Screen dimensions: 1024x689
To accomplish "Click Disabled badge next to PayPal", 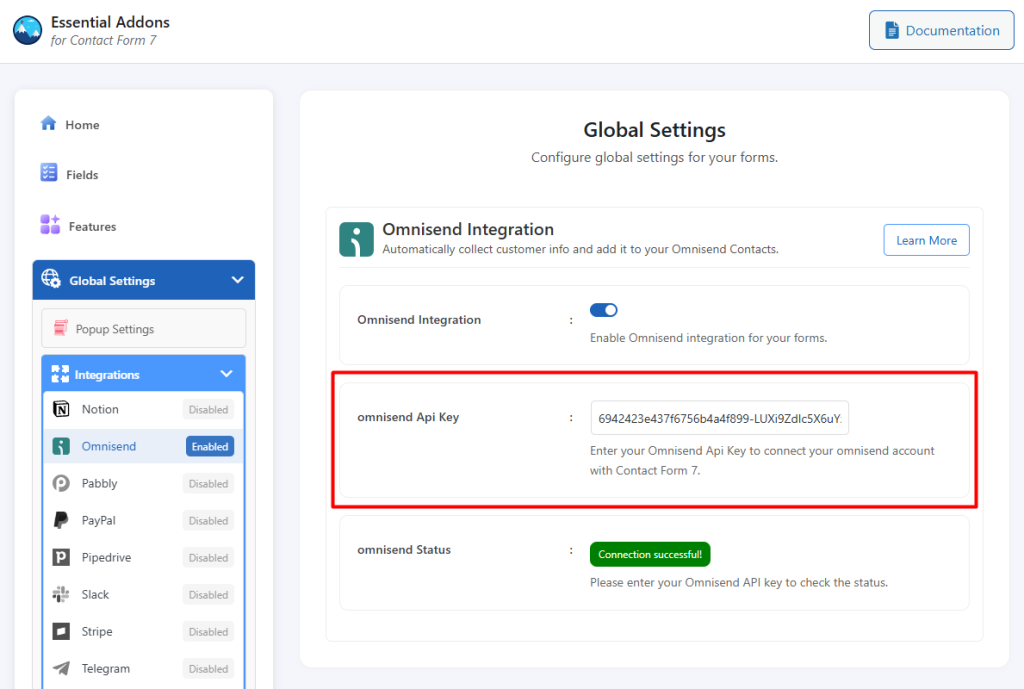I will [x=208, y=521].
